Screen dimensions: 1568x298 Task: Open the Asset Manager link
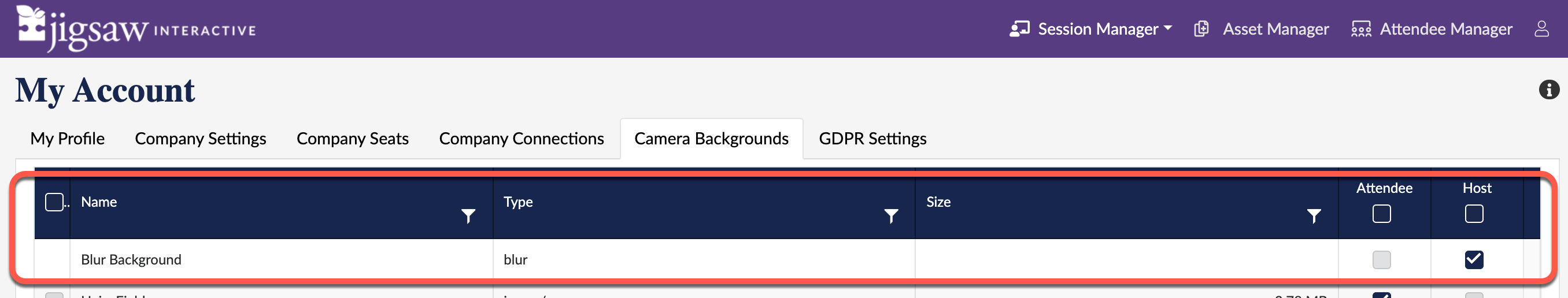coord(1276,28)
